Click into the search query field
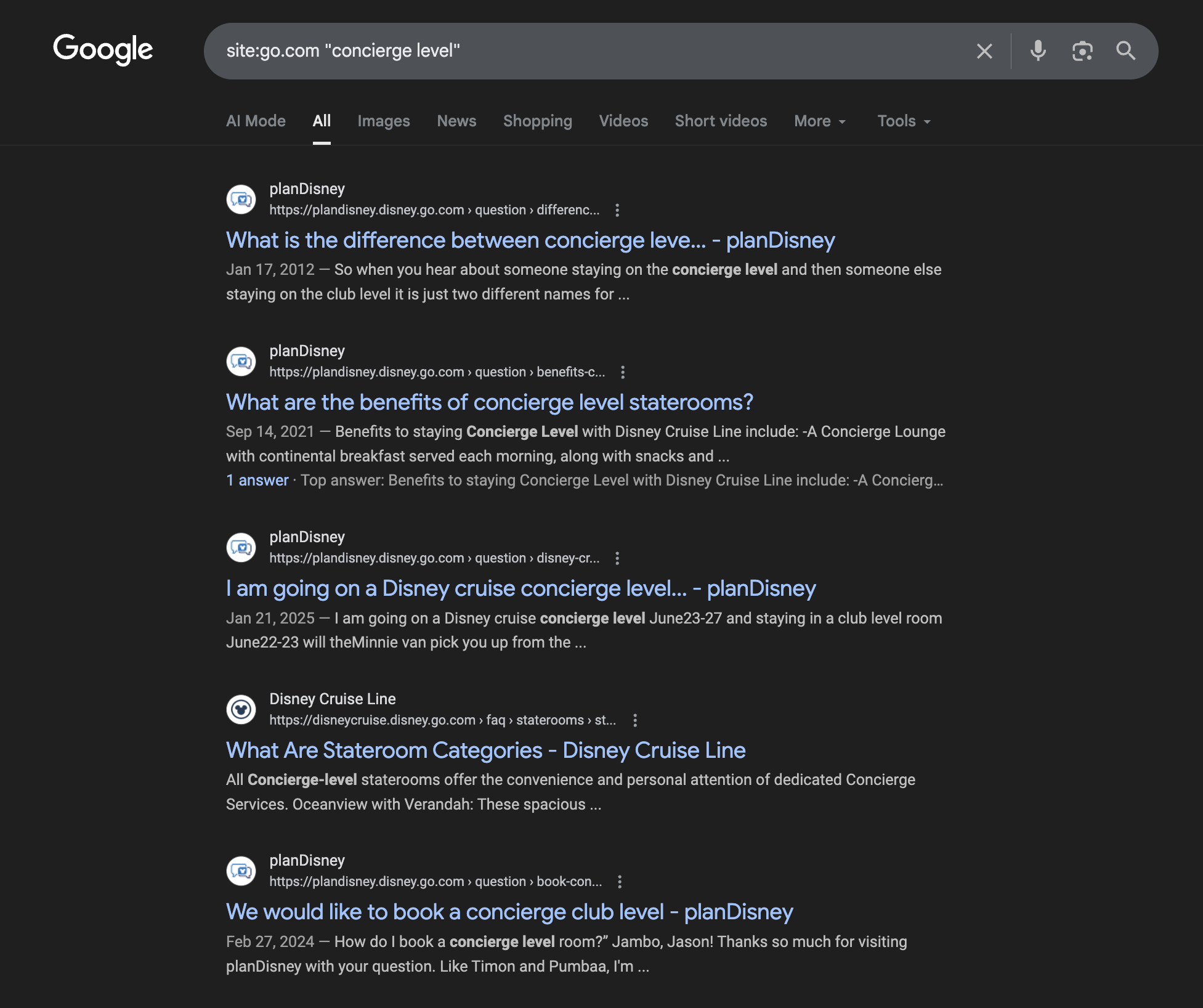This screenshot has width=1203, height=1008. click(585, 51)
